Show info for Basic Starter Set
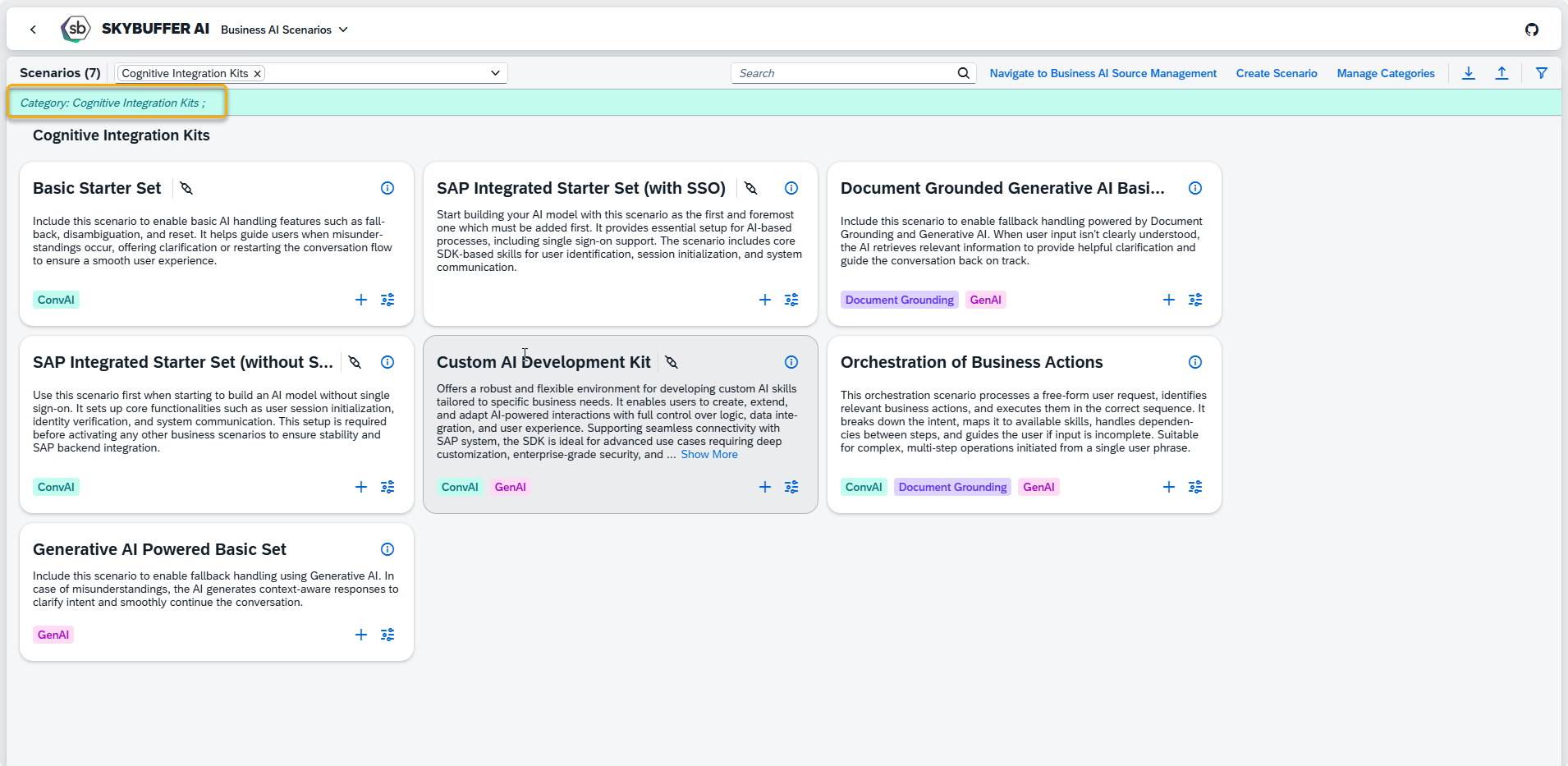This screenshot has width=1568, height=766. 387,188
